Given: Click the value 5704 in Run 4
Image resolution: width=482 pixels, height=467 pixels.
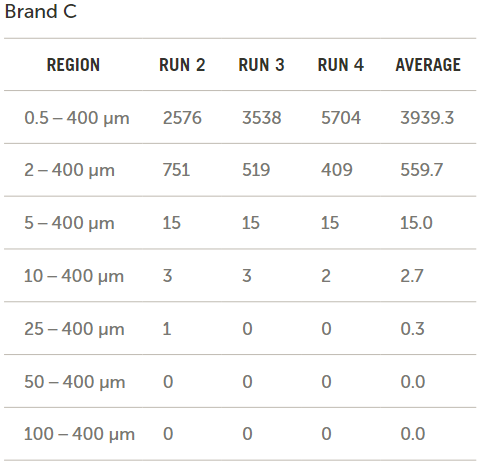Looking at the screenshot, I should [x=341, y=118].
